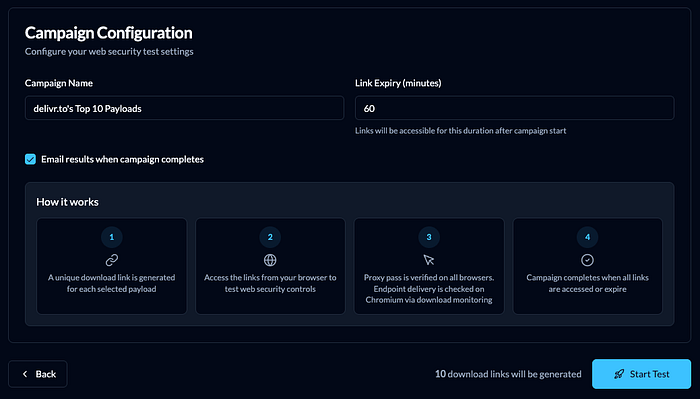Click '10 download links will be generated' text
Viewport: 700px width, 399px height.
(x=508, y=374)
